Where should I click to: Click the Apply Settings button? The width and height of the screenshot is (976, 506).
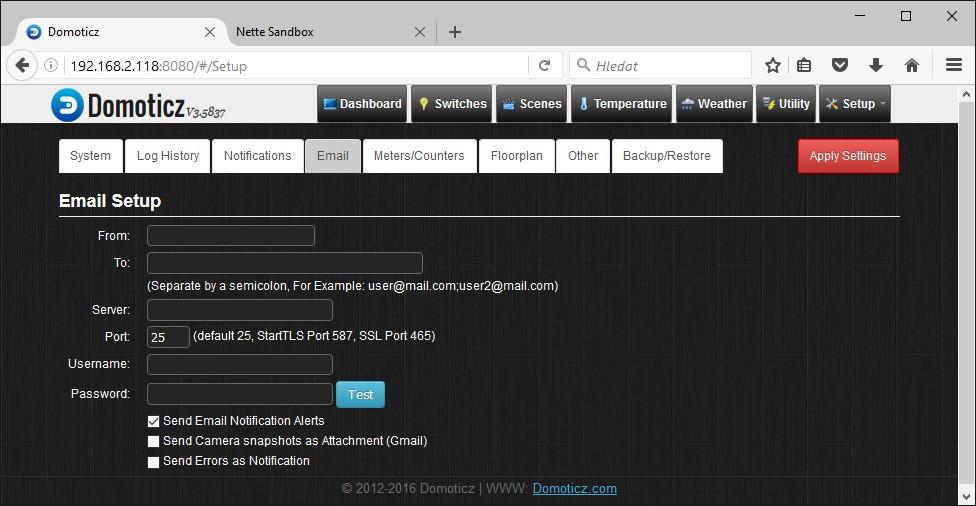pos(848,156)
